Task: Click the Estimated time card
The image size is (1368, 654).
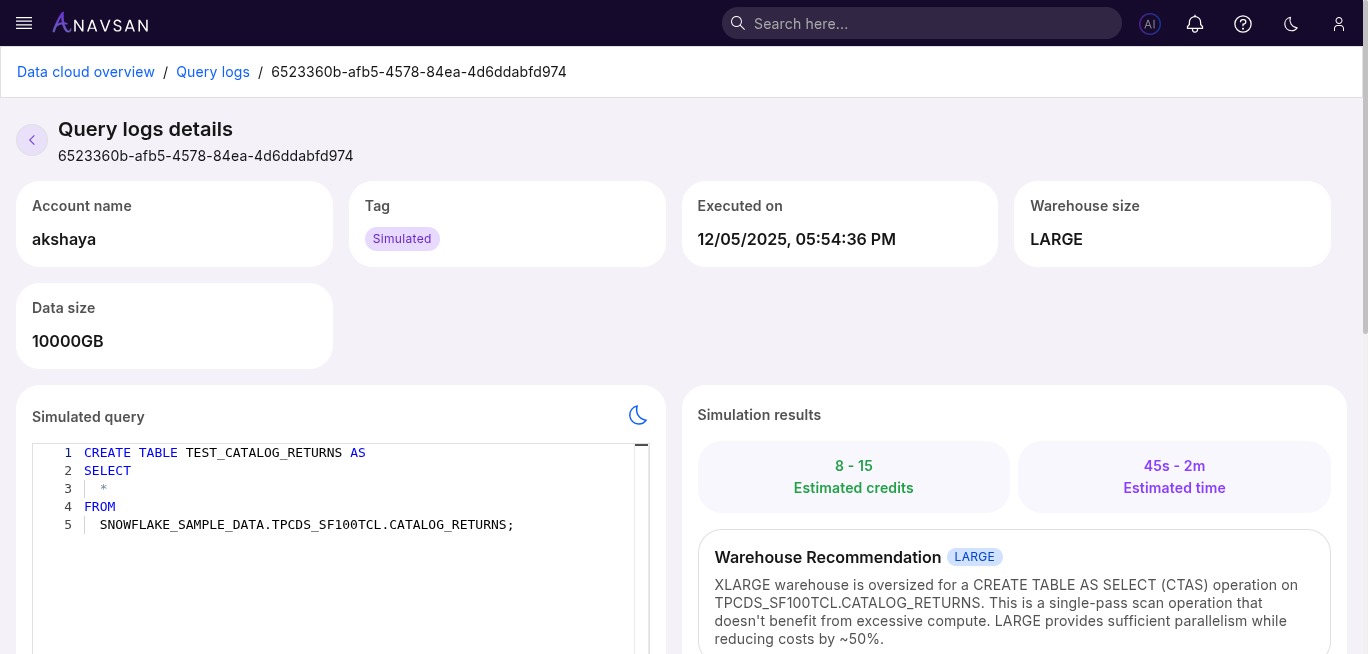Action: [1174, 477]
